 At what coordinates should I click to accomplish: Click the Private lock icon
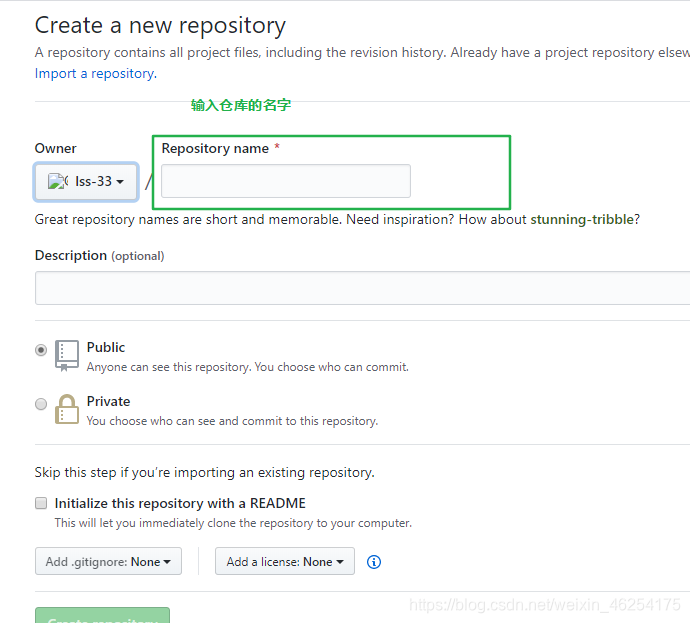coord(67,409)
